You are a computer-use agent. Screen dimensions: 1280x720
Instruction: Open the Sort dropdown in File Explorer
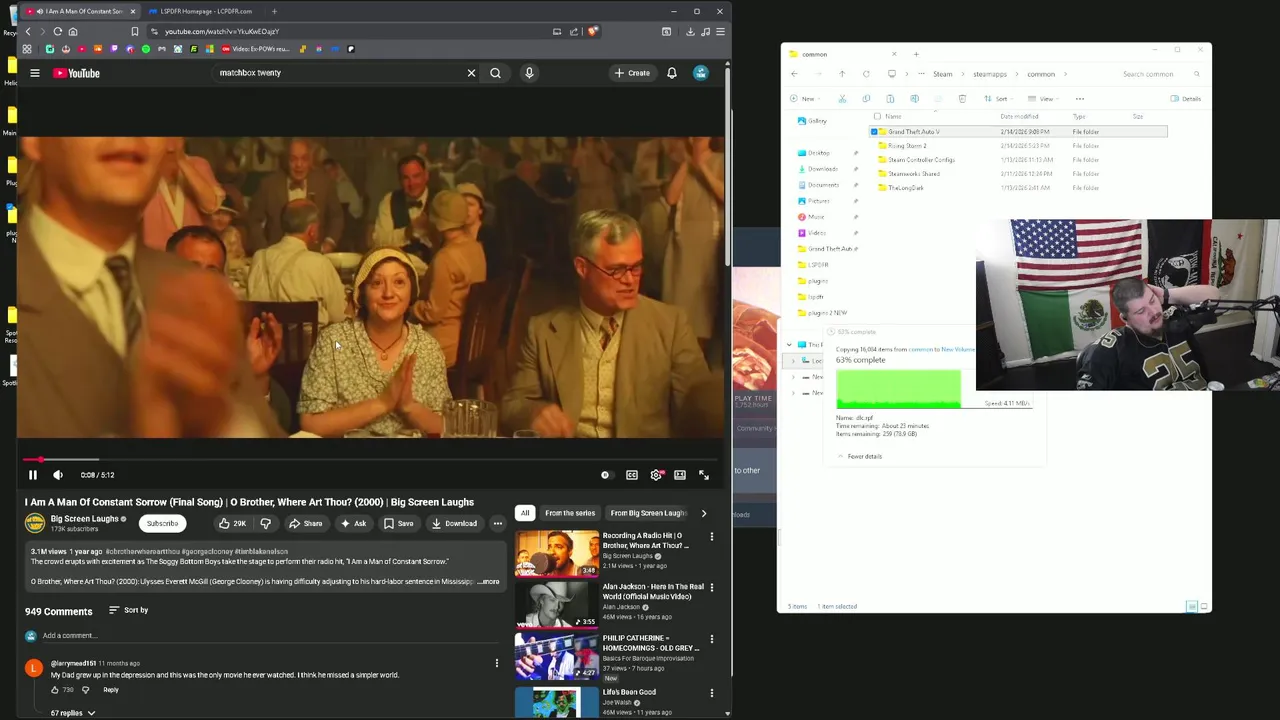pyautogui.click(x=998, y=99)
